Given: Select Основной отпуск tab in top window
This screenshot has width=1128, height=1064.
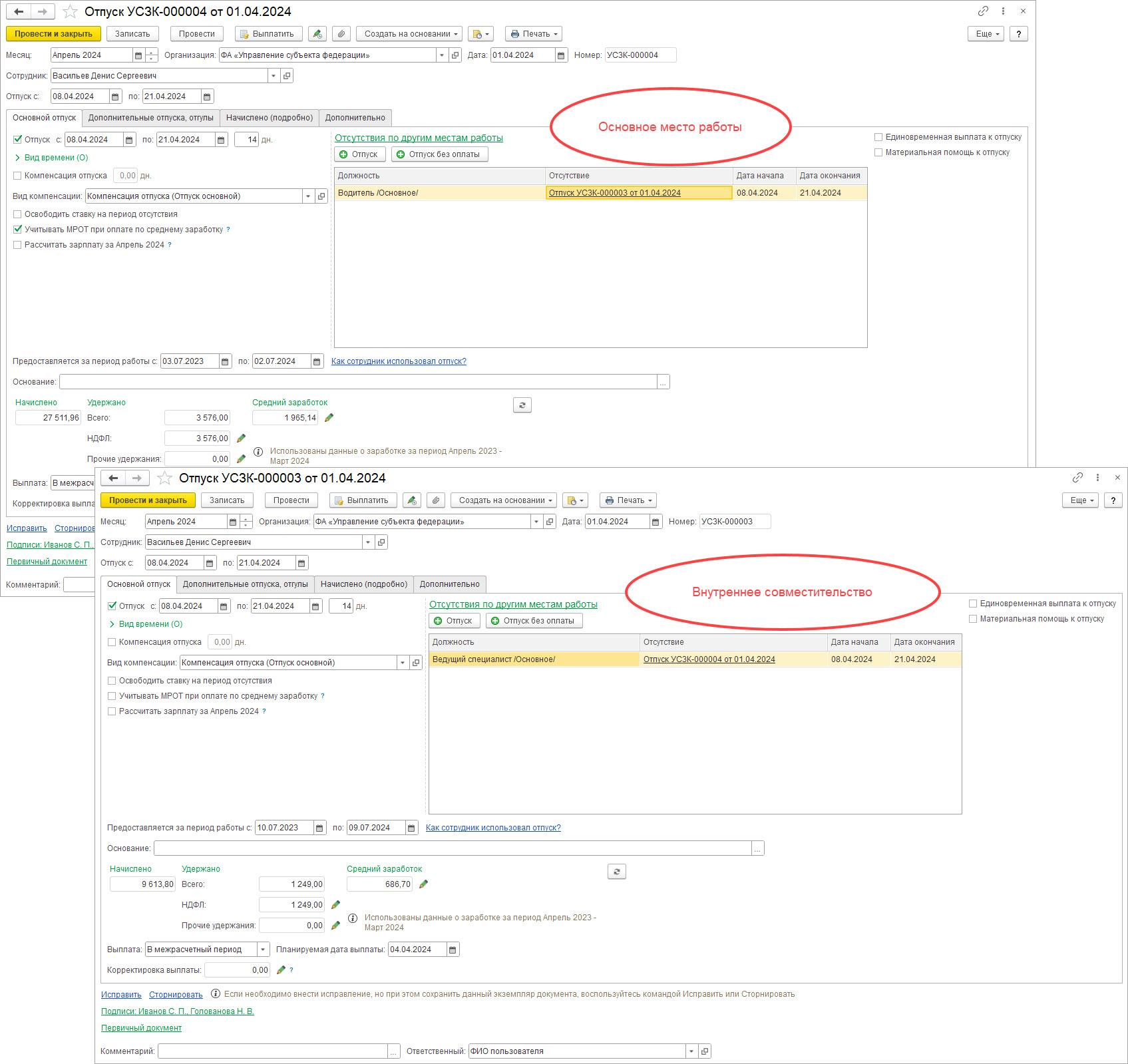Looking at the screenshot, I should (45, 118).
